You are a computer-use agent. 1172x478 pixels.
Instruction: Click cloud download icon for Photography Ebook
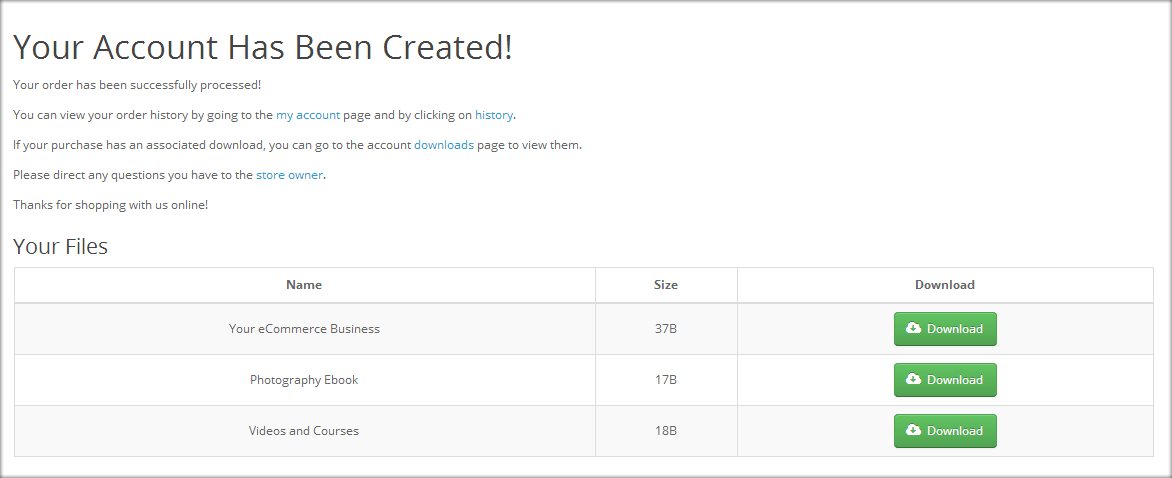913,379
